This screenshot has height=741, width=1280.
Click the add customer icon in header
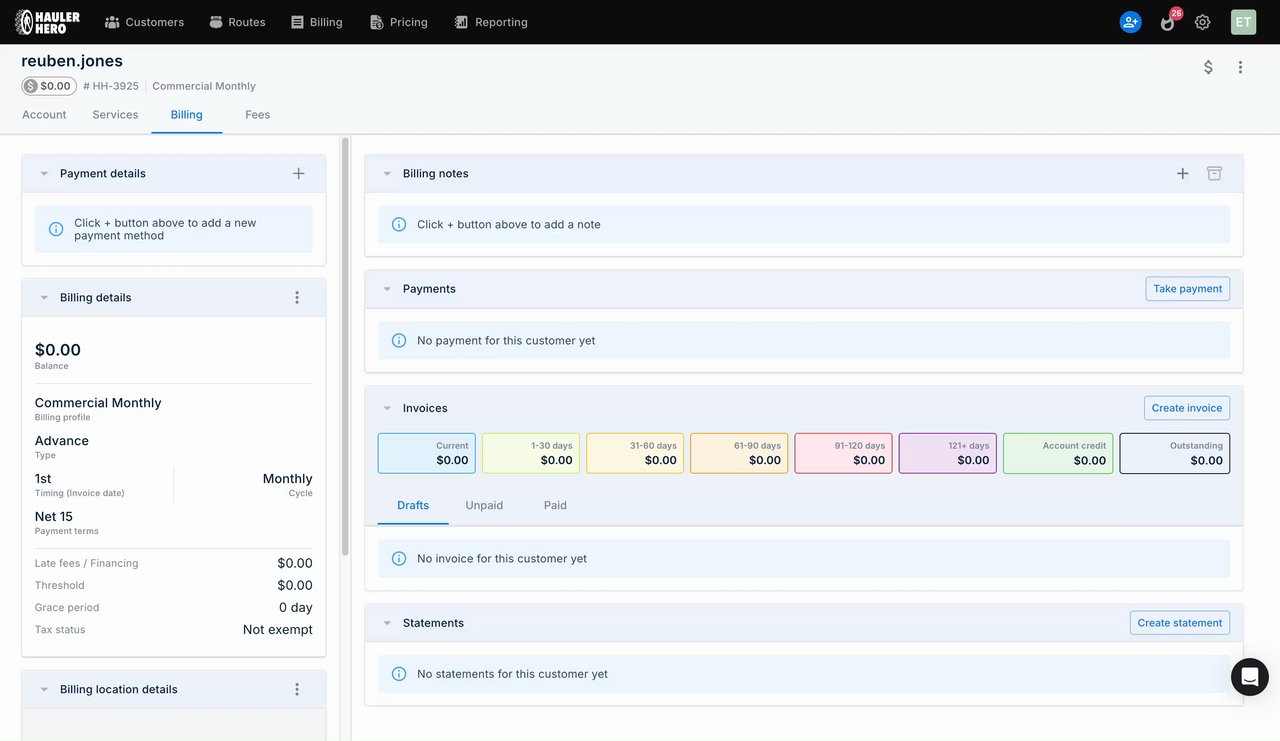point(1131,22)
